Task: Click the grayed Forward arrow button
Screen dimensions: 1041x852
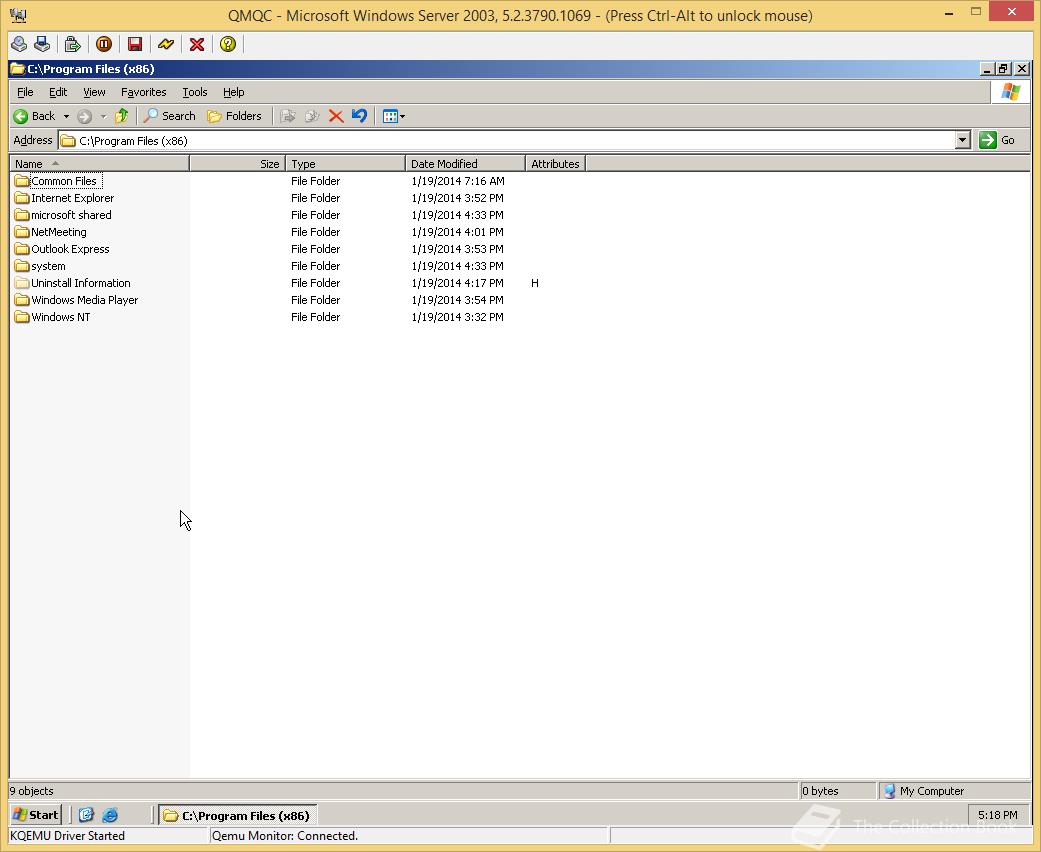Action: coord(84,116)
